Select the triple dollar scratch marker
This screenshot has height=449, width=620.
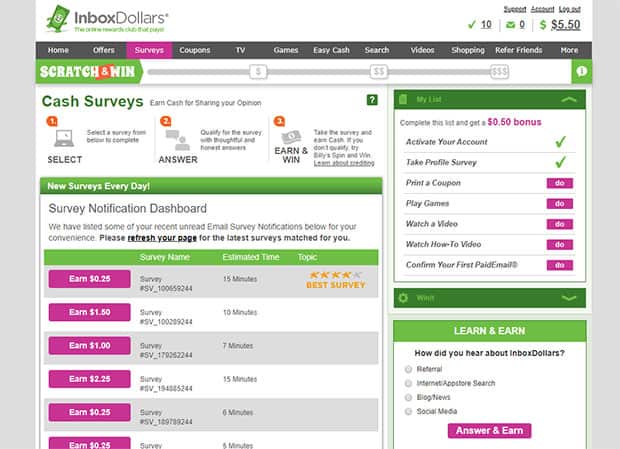coord(499,72)
